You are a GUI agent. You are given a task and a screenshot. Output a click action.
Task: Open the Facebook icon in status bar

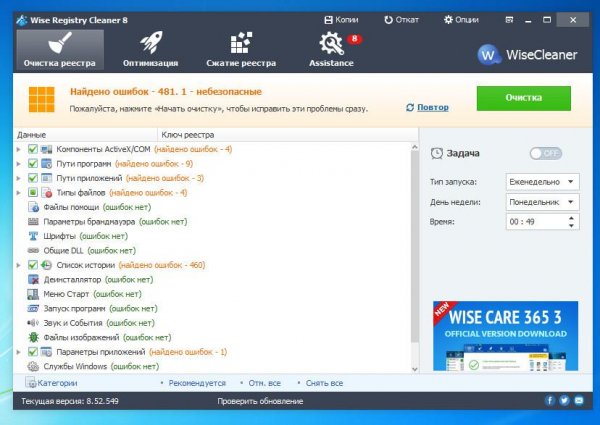[549, 401]
